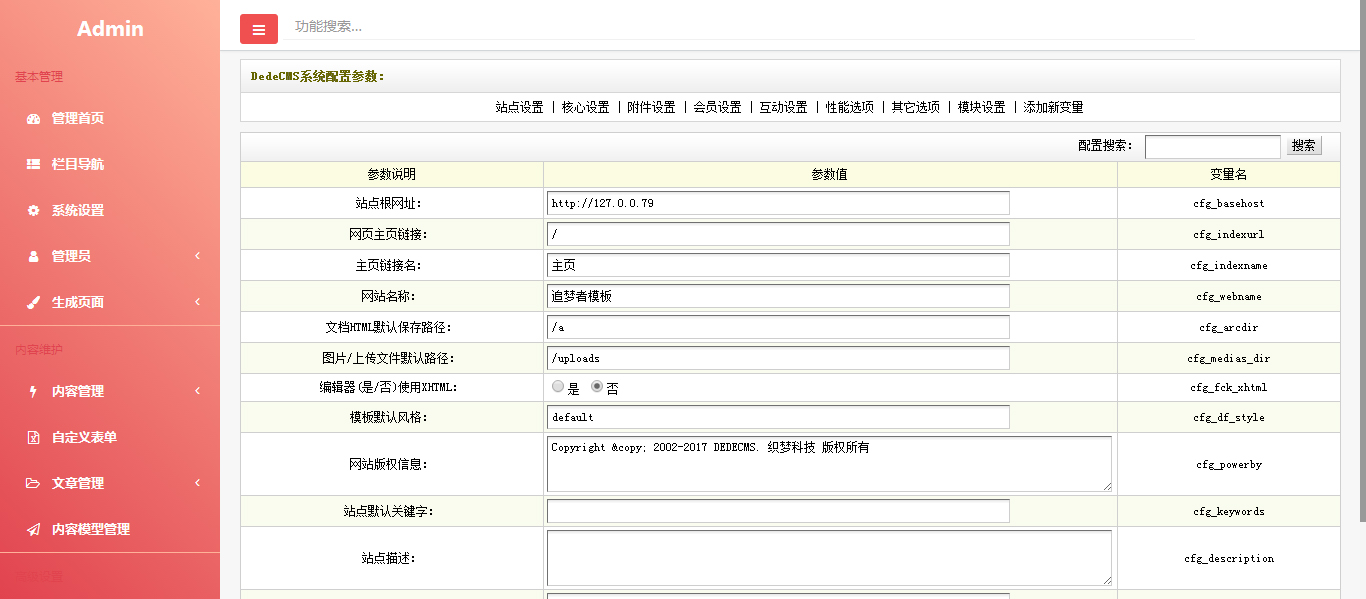
Task: Click the brush icon beside 生成页面
Action: 33,302
